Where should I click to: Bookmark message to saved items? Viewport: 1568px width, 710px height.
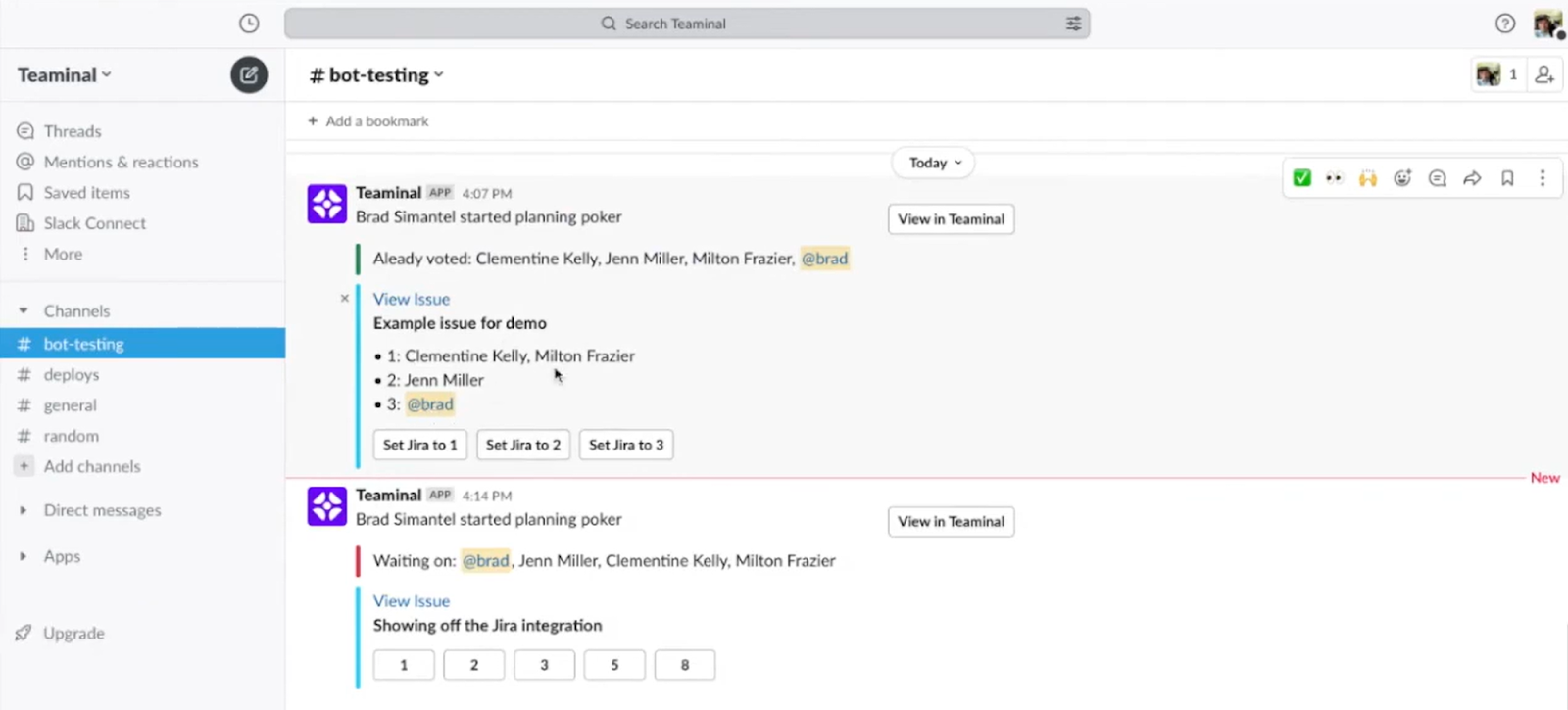click(x=1507, y=178)
